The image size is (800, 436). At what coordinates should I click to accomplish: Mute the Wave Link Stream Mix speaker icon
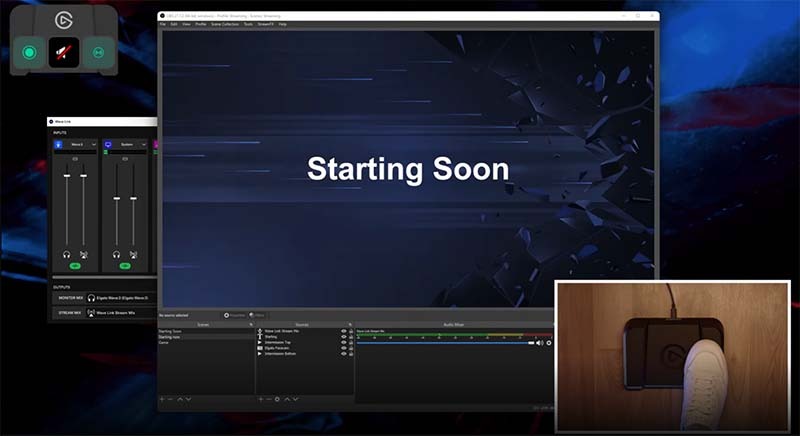point(540,343)
